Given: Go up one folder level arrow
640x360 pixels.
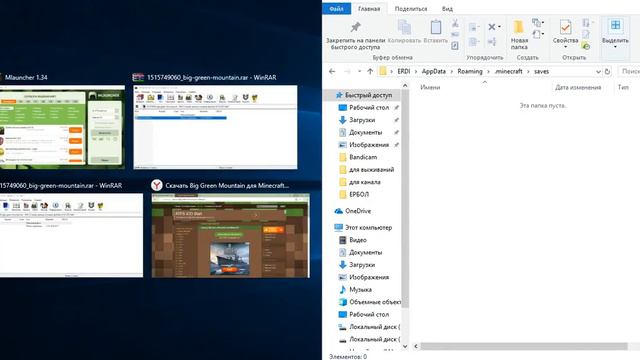Looking at the screenshot, I should click(370, 71).
